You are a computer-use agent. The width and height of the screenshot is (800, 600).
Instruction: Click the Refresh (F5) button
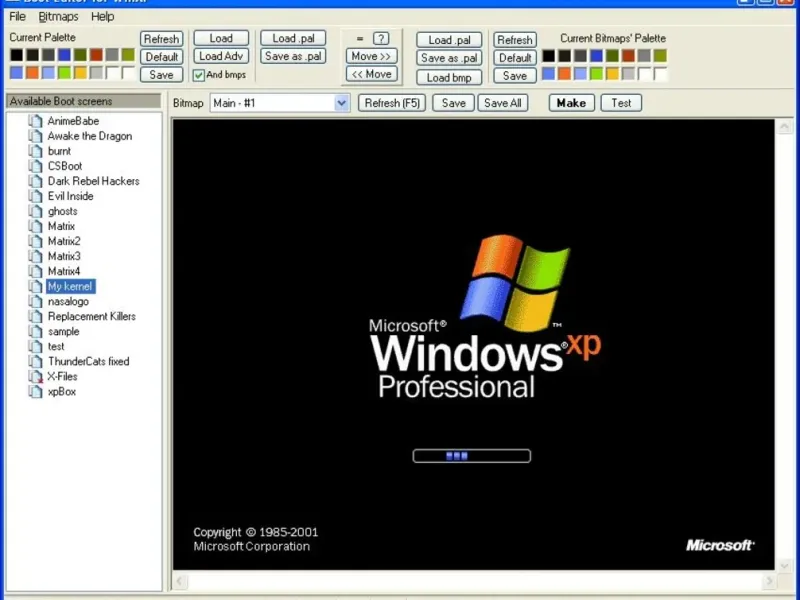click(x=392, y=103)
